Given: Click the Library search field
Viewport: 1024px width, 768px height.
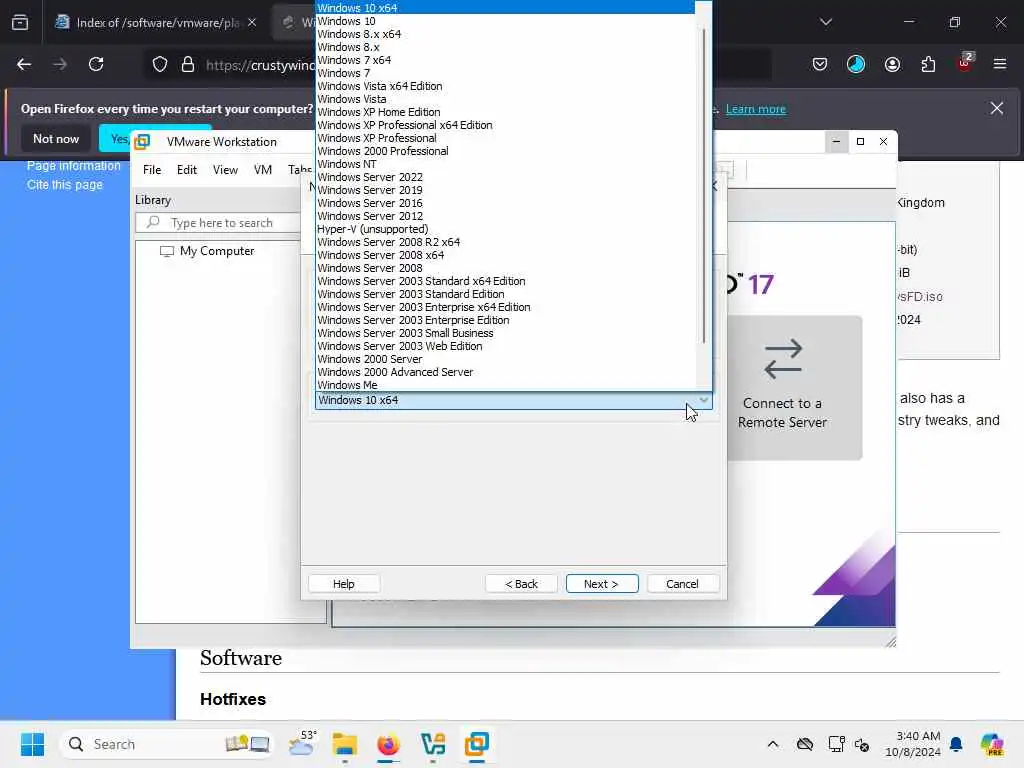Looking at the screenshot, I should point(218,223).
